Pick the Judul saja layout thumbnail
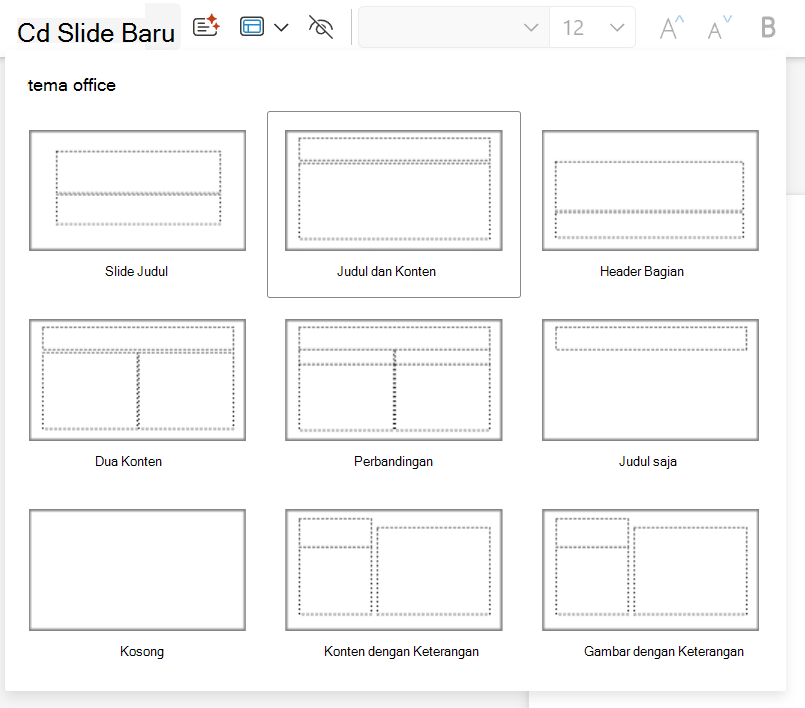Screen dimensions: 805x708 (x=650, y=380)
